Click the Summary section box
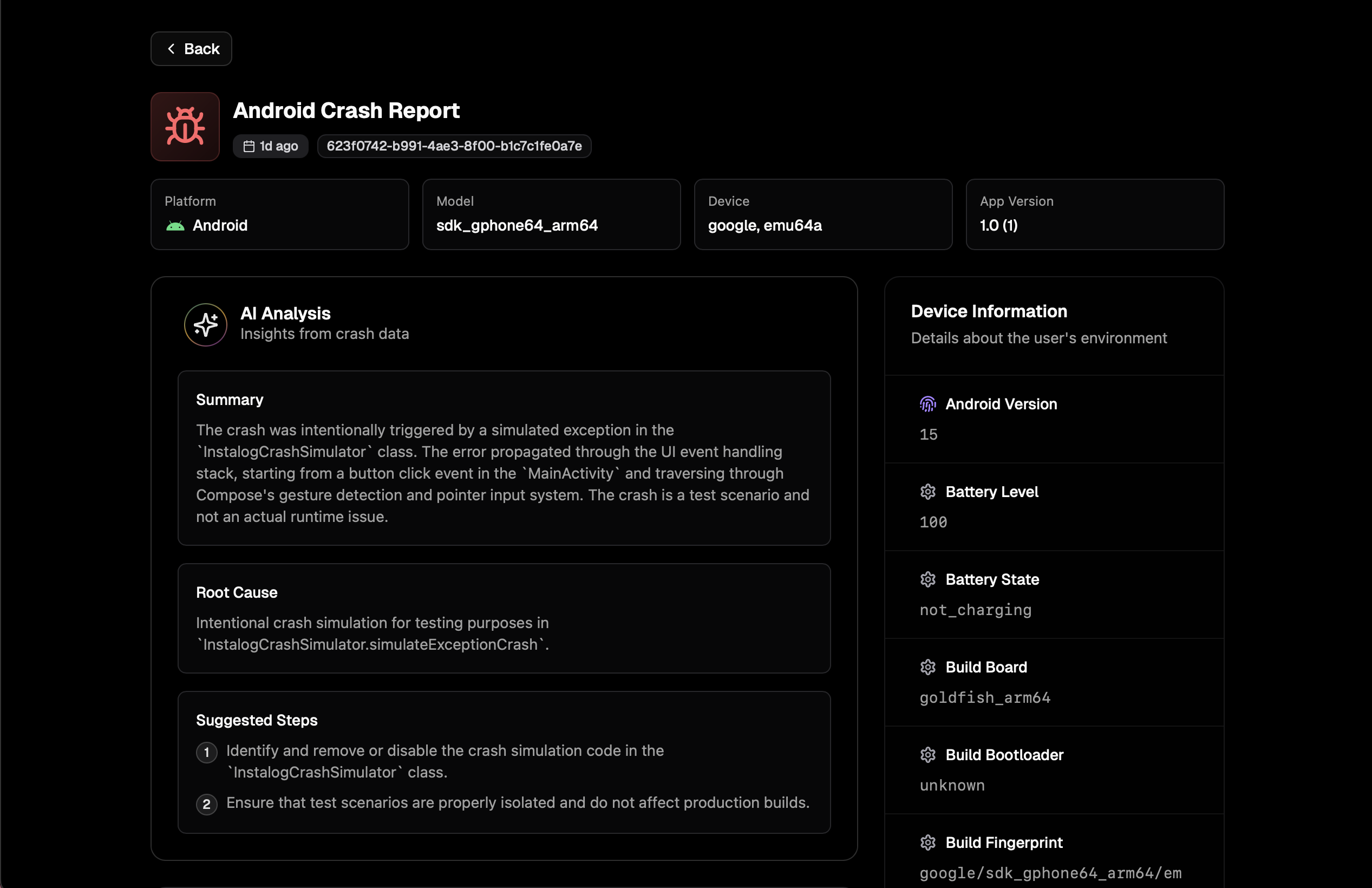 point(504,458)
